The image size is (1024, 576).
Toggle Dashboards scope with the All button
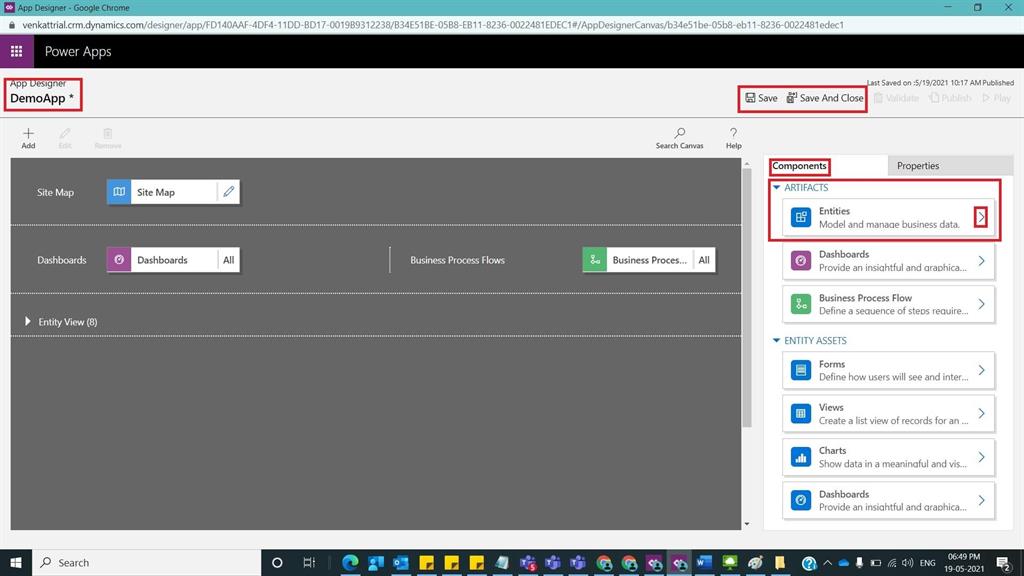point(228,259)
